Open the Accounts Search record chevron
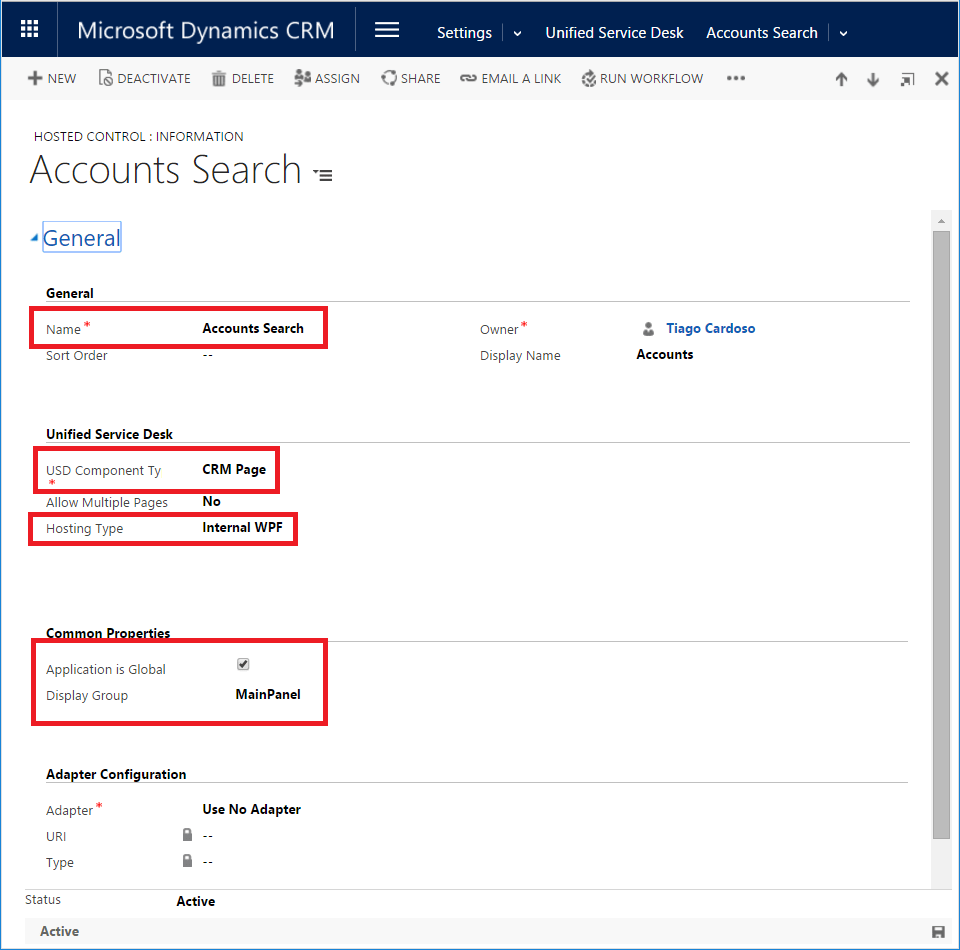 click(843, 33)
